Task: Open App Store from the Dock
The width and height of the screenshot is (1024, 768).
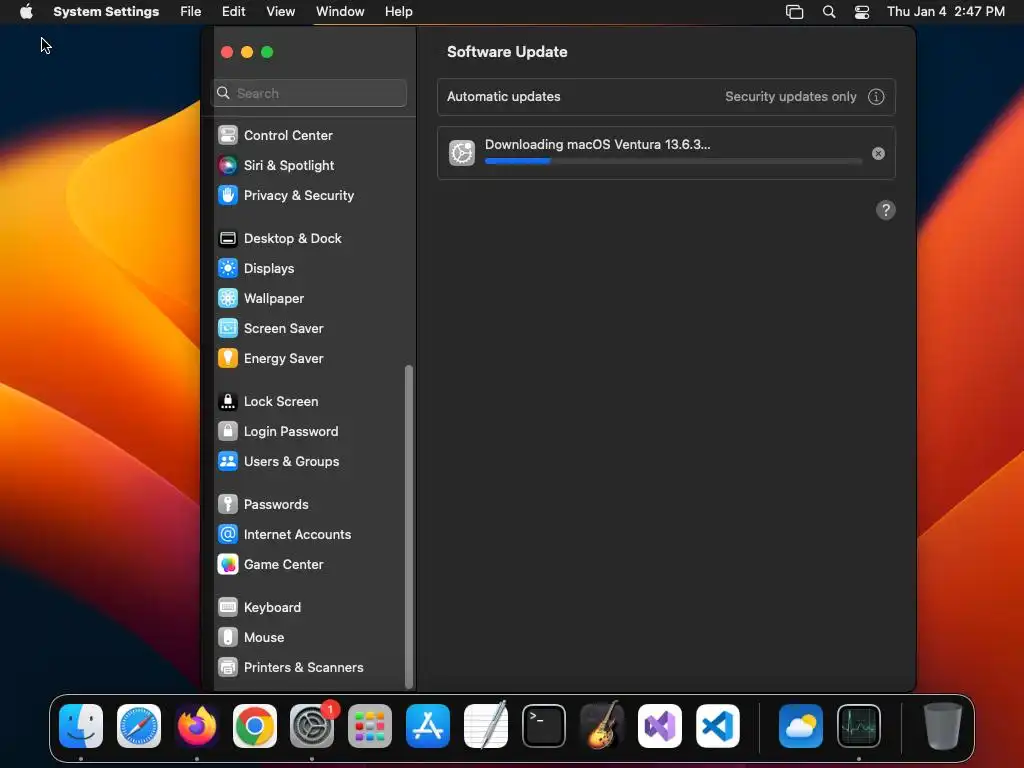Action: pos(428,726)
